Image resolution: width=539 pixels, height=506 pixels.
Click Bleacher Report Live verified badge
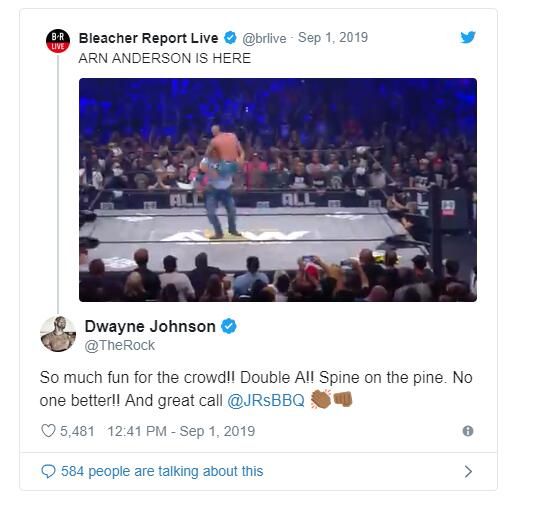[230, 37]
